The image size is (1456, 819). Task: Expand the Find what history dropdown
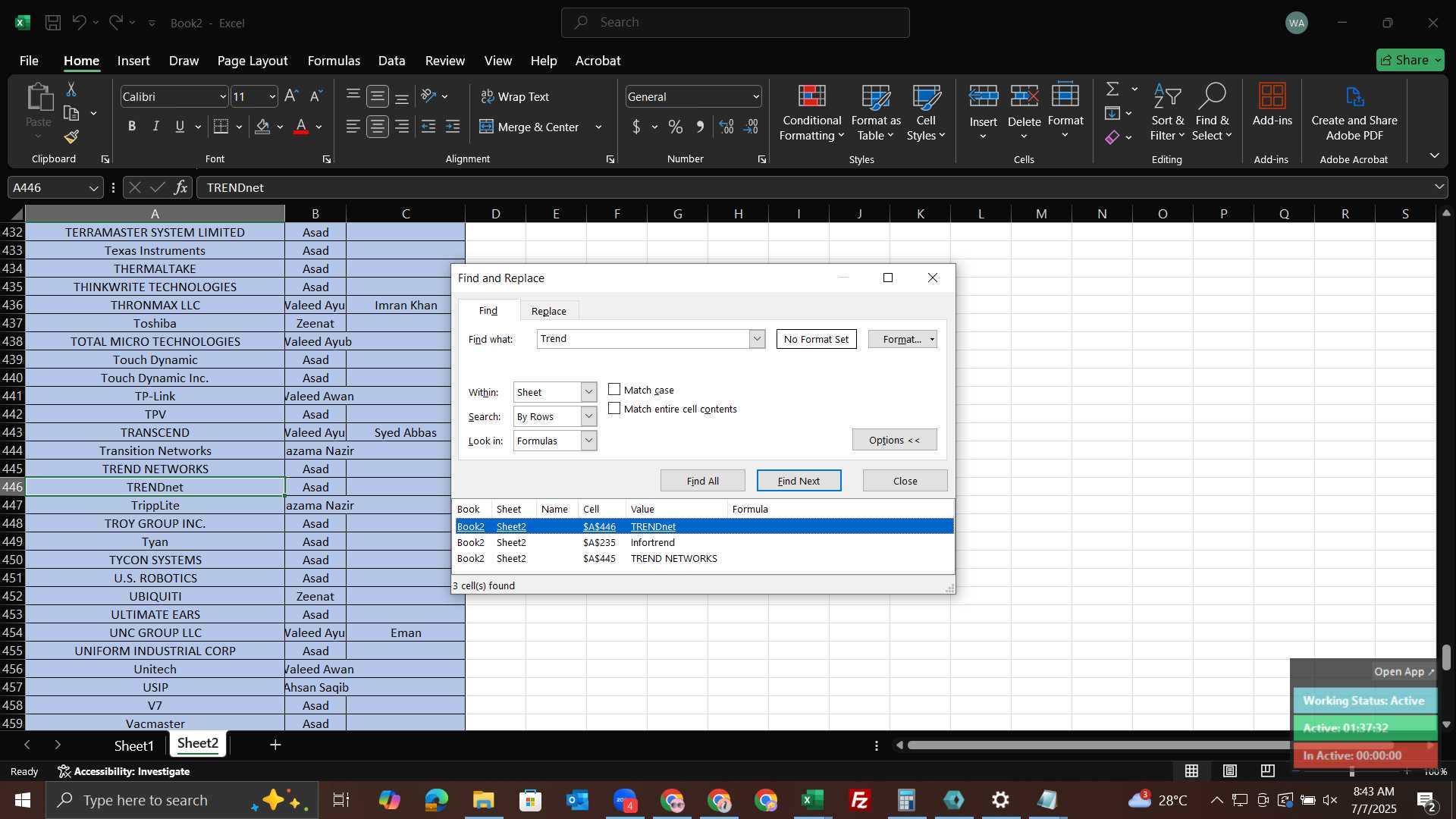tap(757, 339)
